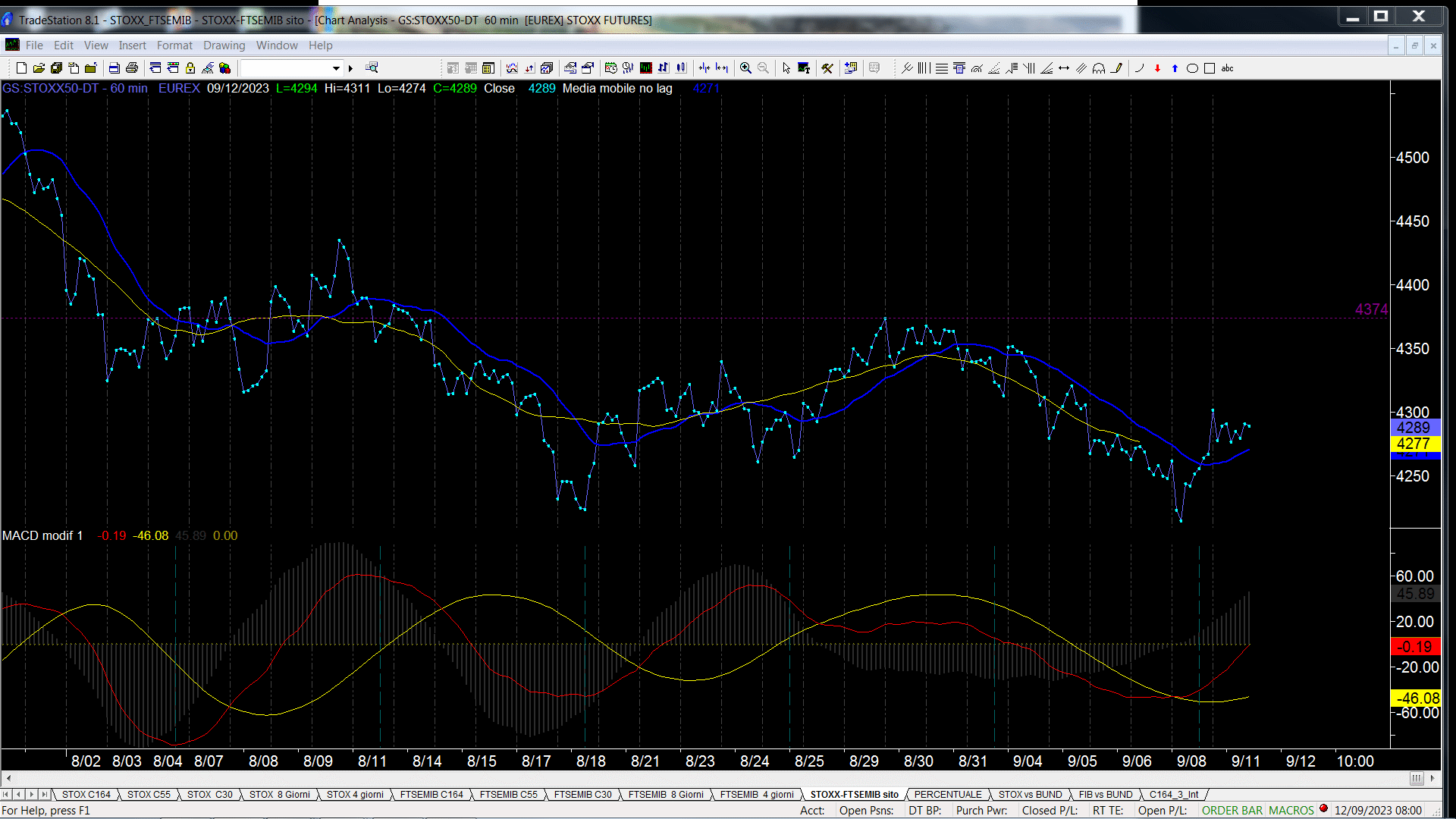The height and width of the screenshot is (819, 1456).
Task: Switch to the STOX C164 tab
Action: [x=86, y=795]
